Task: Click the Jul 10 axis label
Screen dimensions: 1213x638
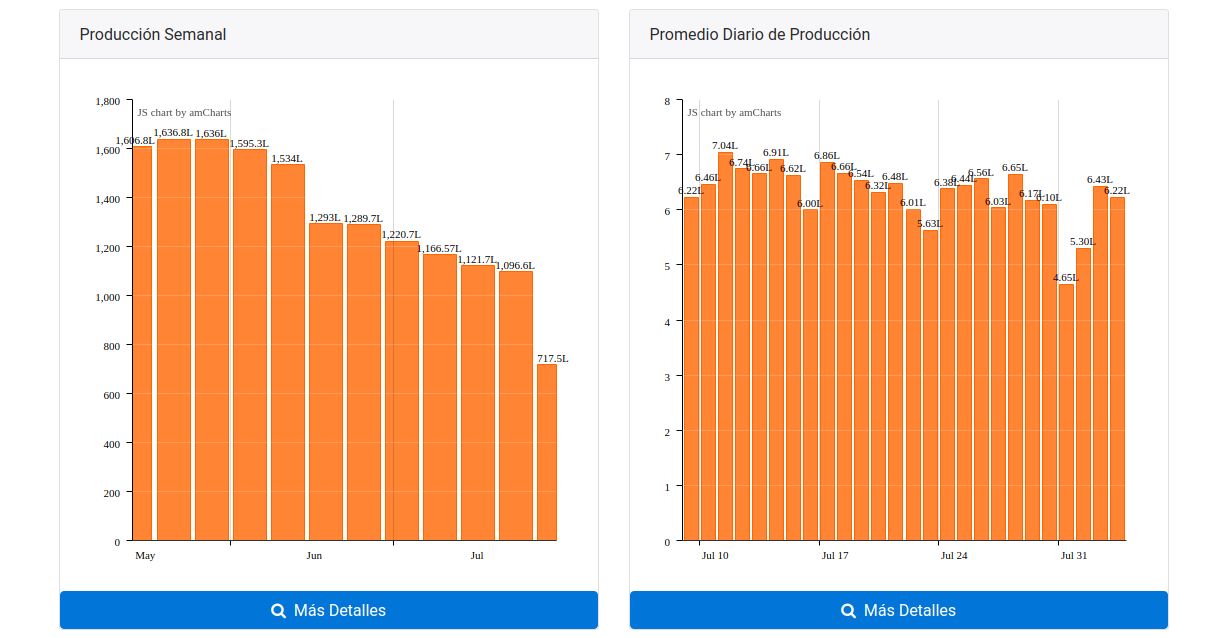Action: 715,555
